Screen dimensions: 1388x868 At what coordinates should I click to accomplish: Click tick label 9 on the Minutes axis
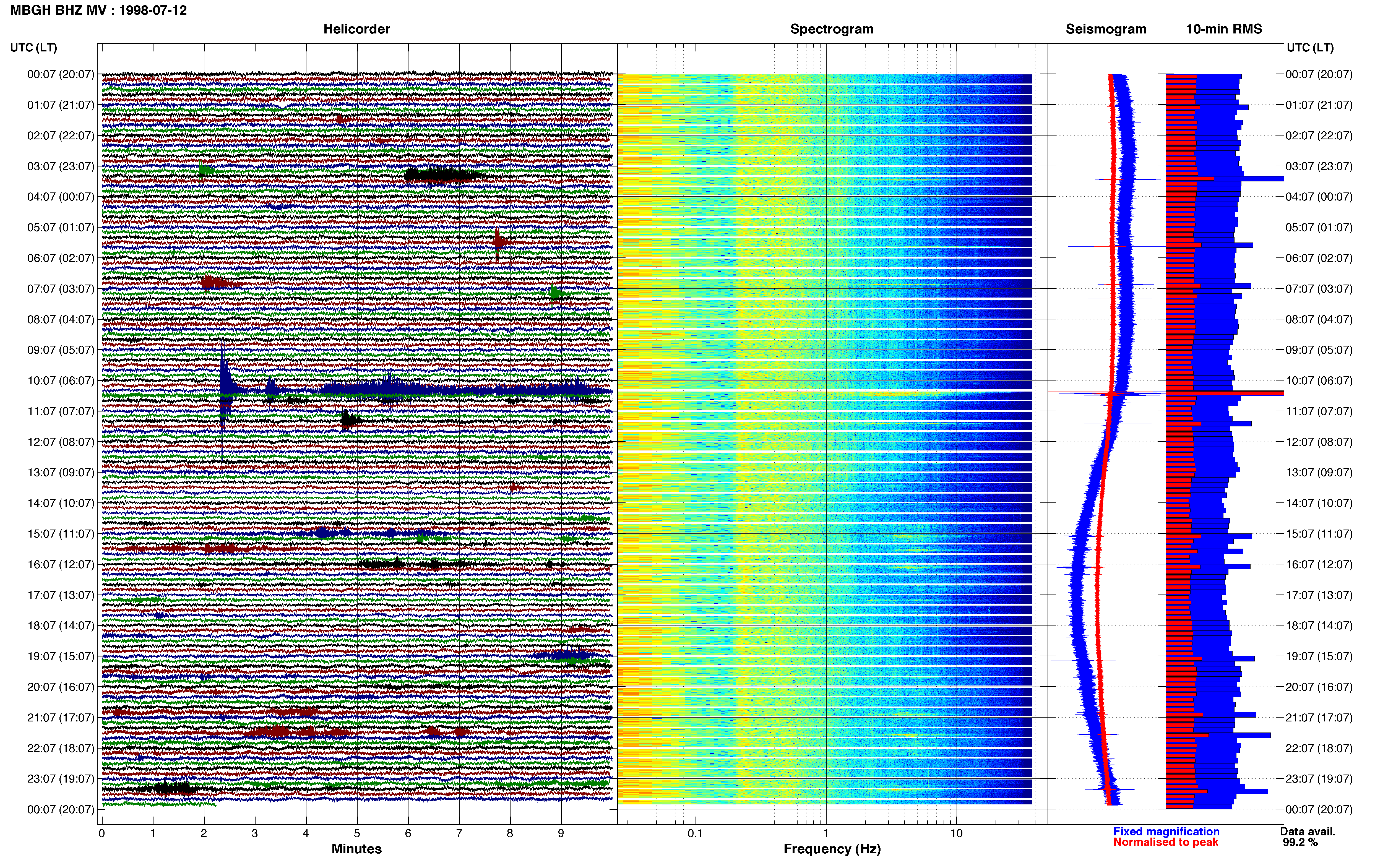click(561, 833)
